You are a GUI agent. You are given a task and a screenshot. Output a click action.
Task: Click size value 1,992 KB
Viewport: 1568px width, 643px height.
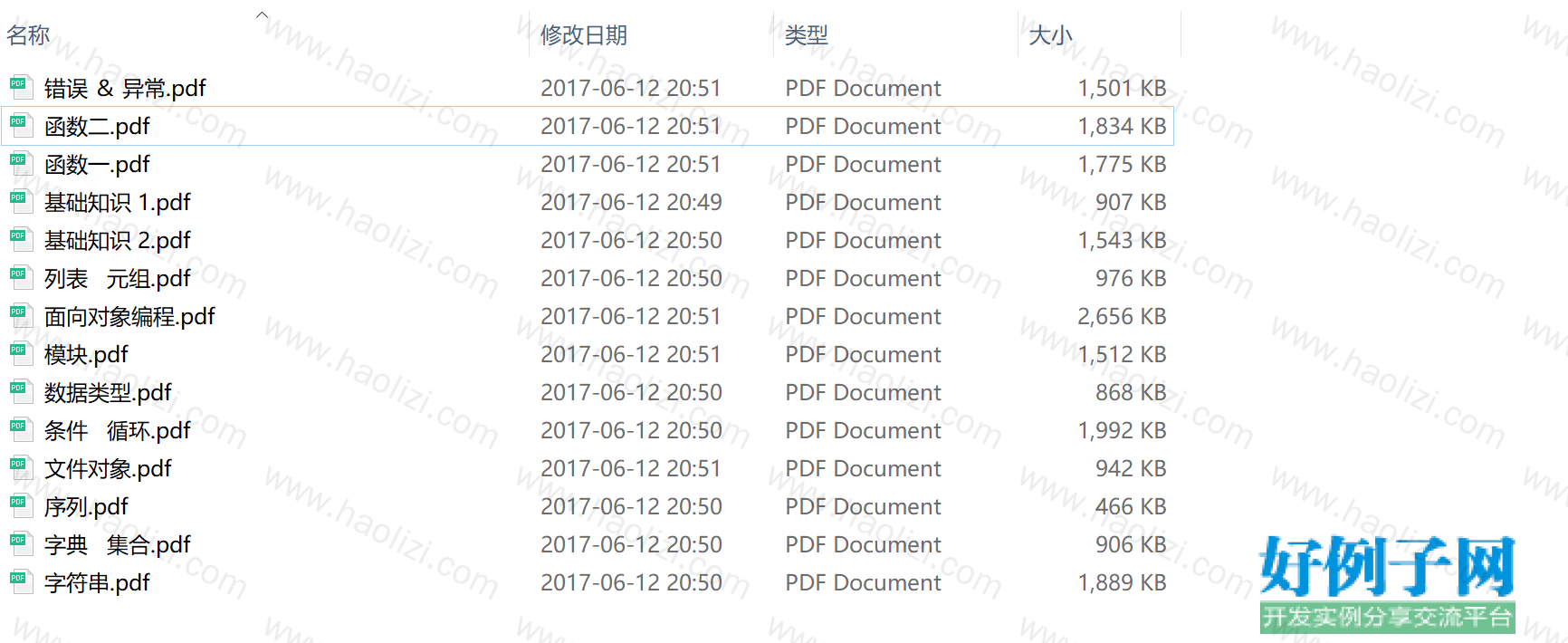pos(1122,431)
